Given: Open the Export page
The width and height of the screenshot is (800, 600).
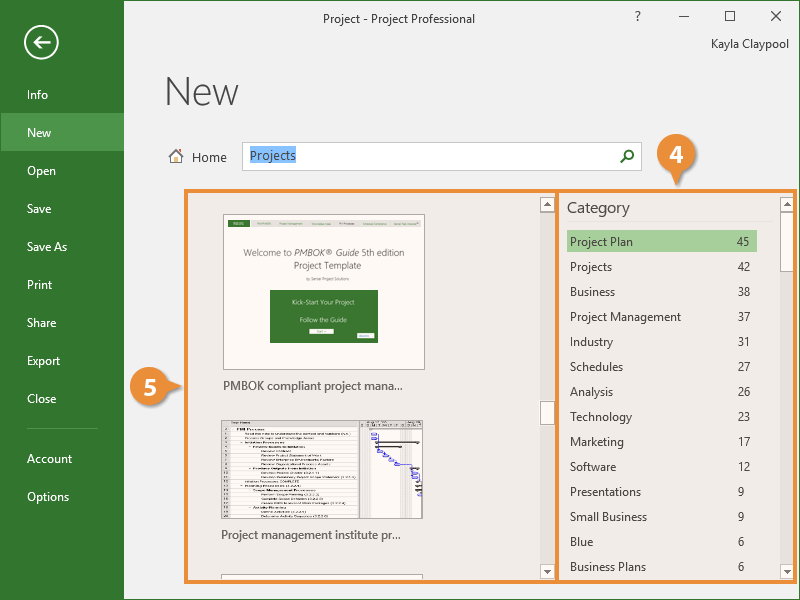Looking at the screenshot, I should coord(44,361).
